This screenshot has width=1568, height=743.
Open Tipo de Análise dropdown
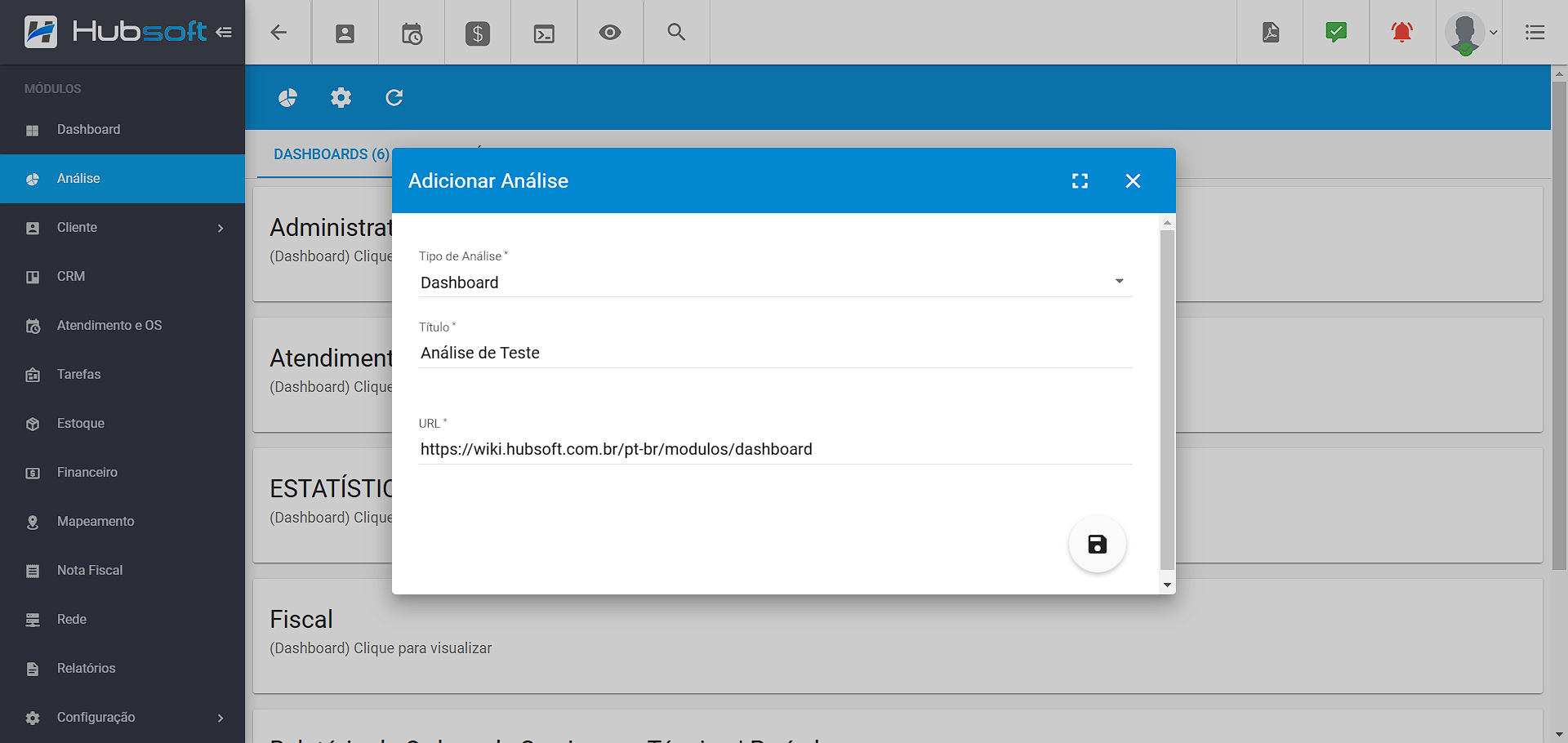(775, 283)
